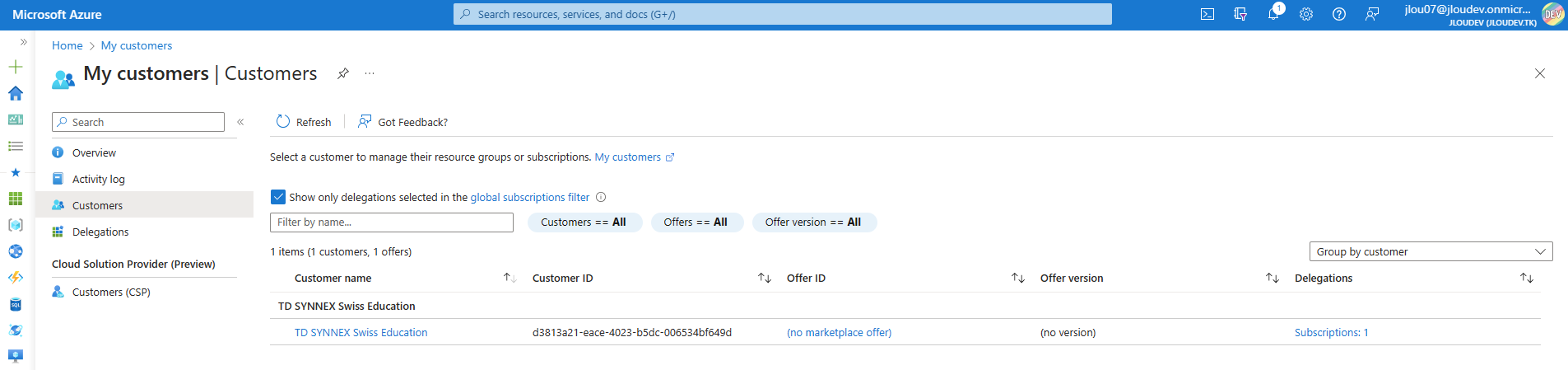This screenshot has height=370, width=1568.
Task: Click the top bar Feedback icon
Action: [x=1372, y=14]
